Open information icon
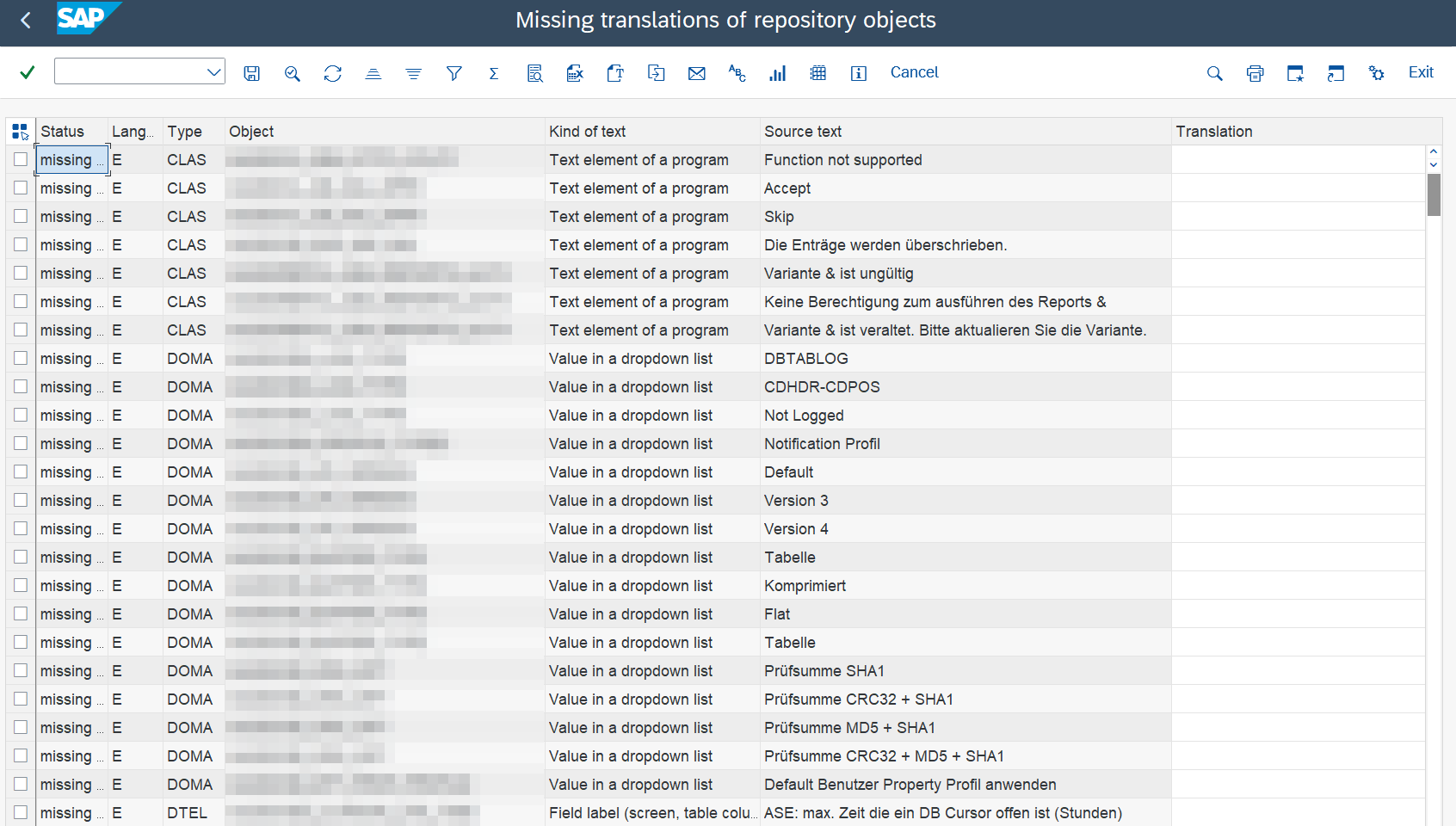This screenshot has height=826, width=1456. [859, 73]
